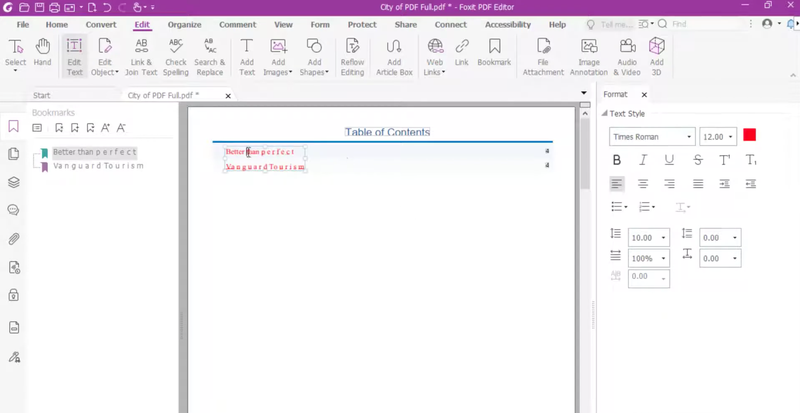800x413 pixels.
Task: Toggle Bold text style
Action: 617,160
